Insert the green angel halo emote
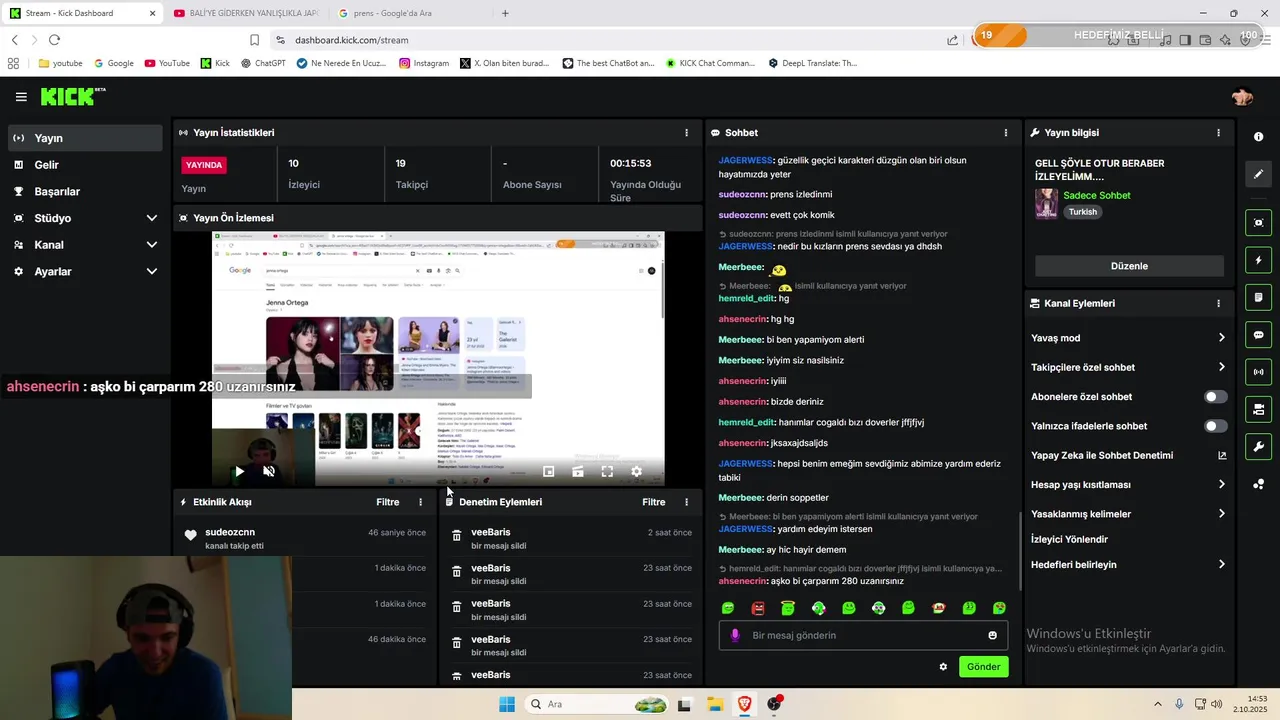Viewport: 1280px width, 720px height. pos(788,608)
